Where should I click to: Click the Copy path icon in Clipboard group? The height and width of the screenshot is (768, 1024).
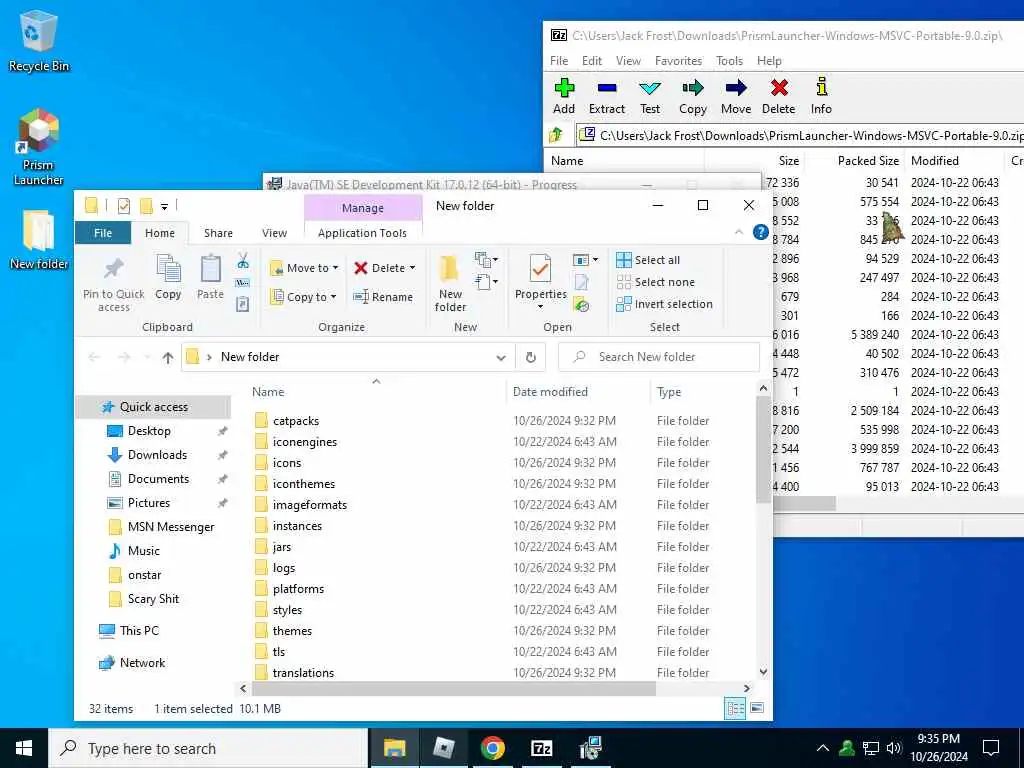point(243,283)
